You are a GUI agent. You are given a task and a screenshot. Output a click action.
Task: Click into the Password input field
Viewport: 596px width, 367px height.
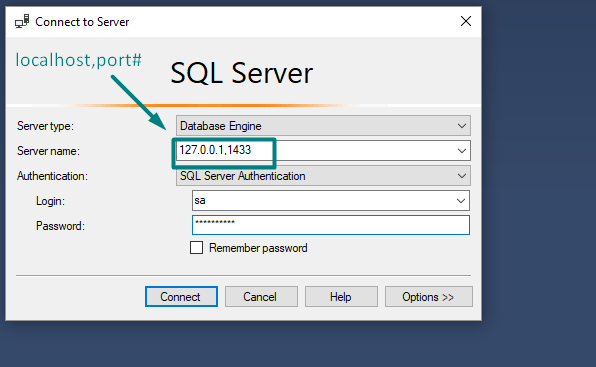click(x=331, y=225)
